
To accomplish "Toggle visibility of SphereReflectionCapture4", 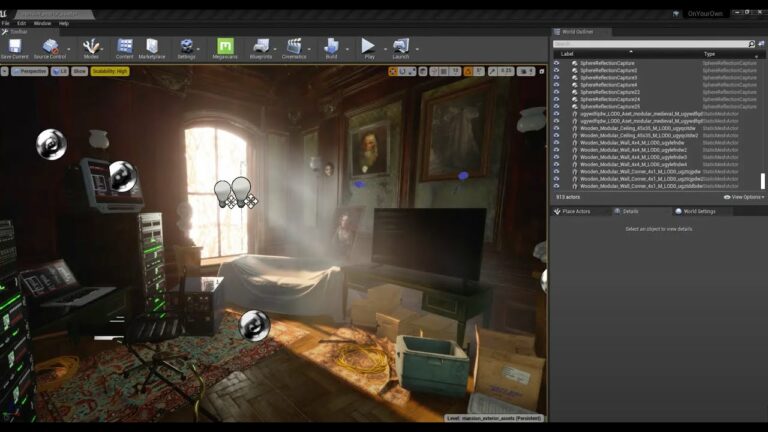I will coord(556,85).
